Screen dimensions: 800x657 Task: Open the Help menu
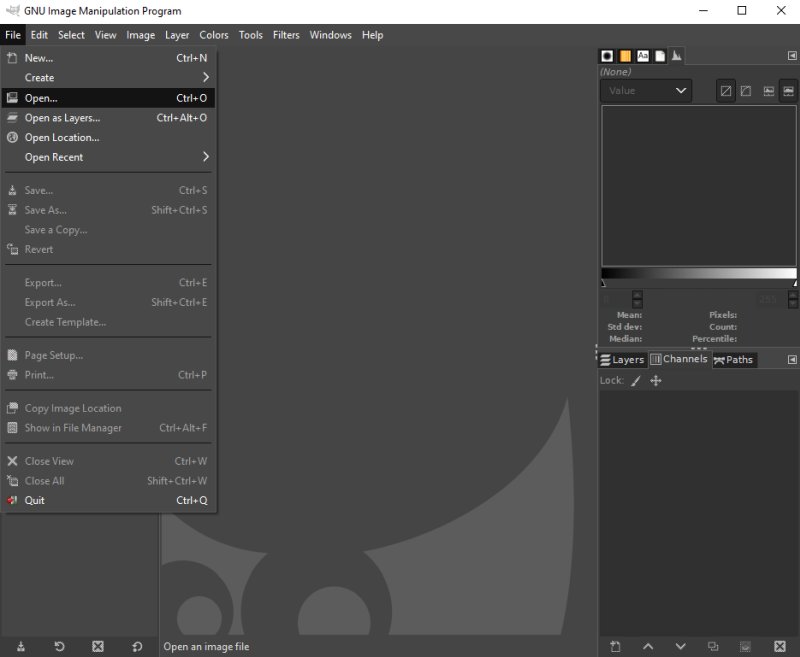pos(372,35)
